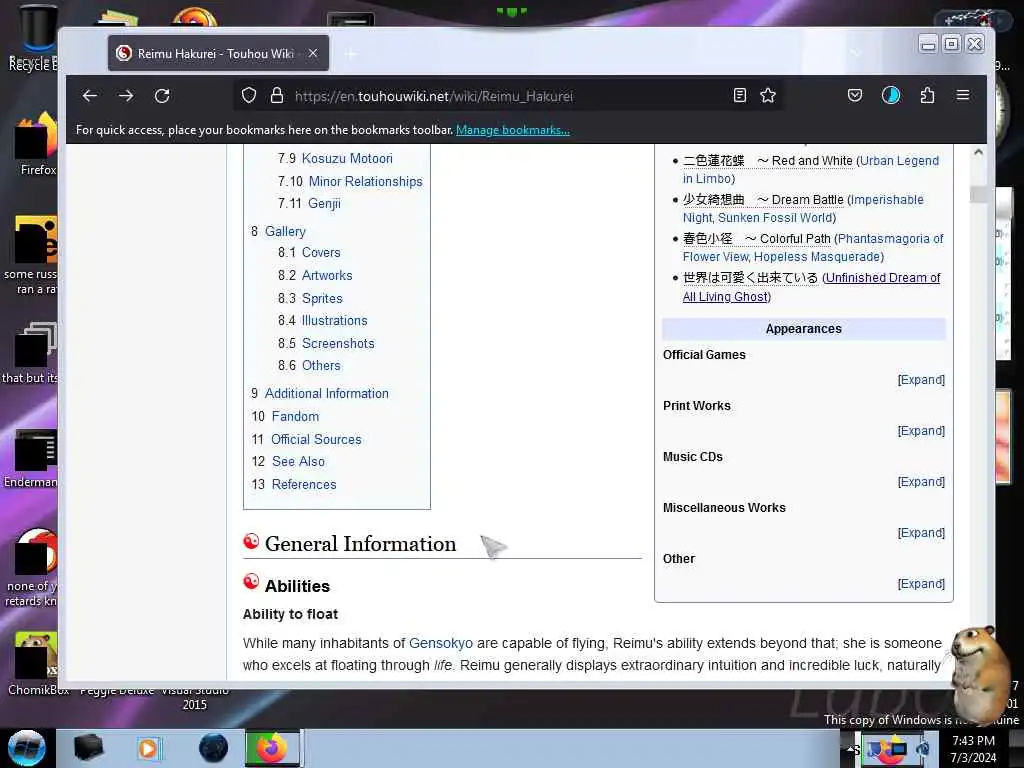
Task: Open the tracking protection shield icon
Action: click(x=249, y=96)
